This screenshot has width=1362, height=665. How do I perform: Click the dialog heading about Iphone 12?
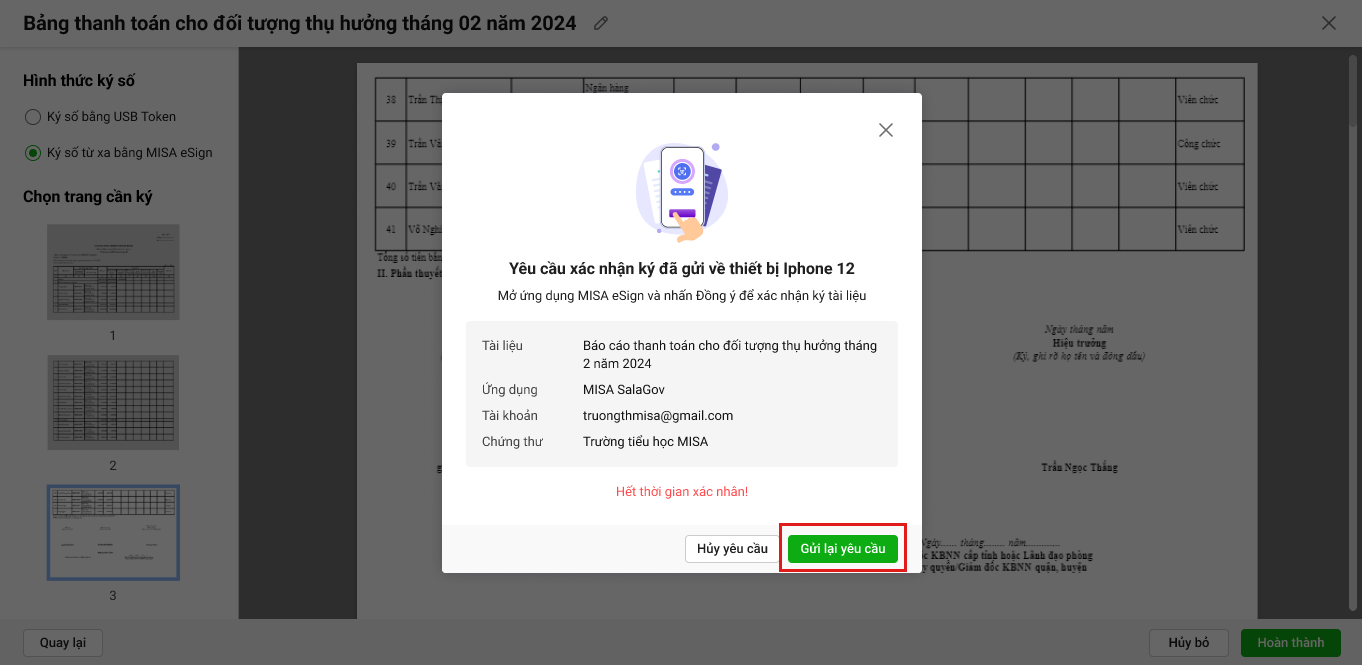point(682,269)
